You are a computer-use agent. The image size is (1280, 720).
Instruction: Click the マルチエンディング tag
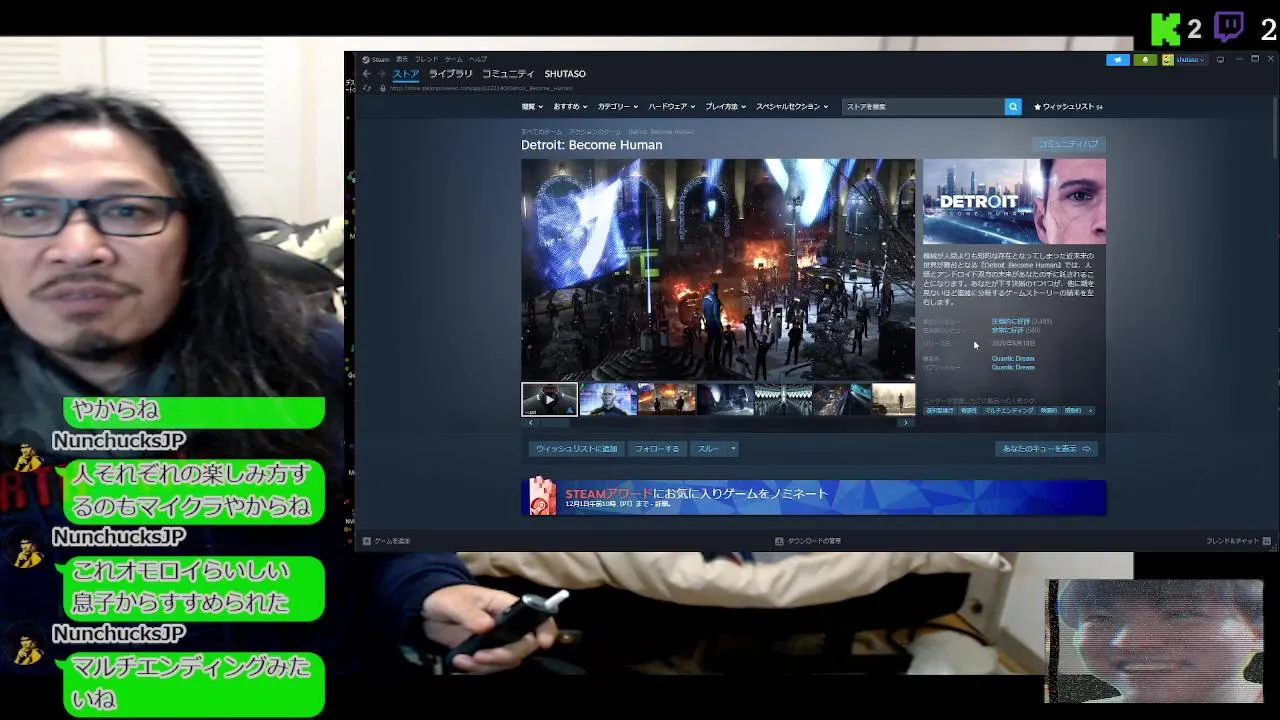click(1009, 410)
